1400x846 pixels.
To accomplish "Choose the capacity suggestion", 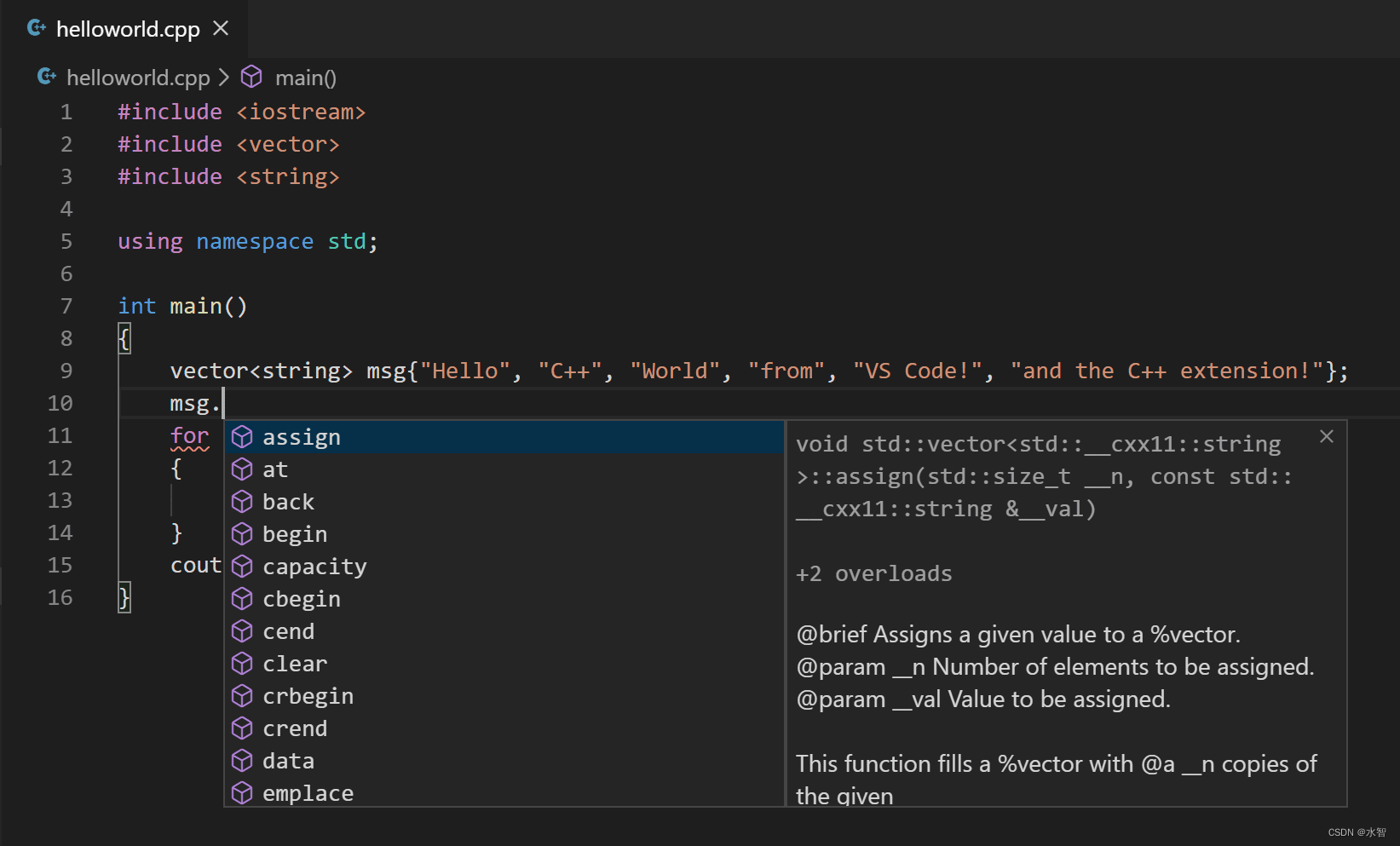I will pos(504,567).
